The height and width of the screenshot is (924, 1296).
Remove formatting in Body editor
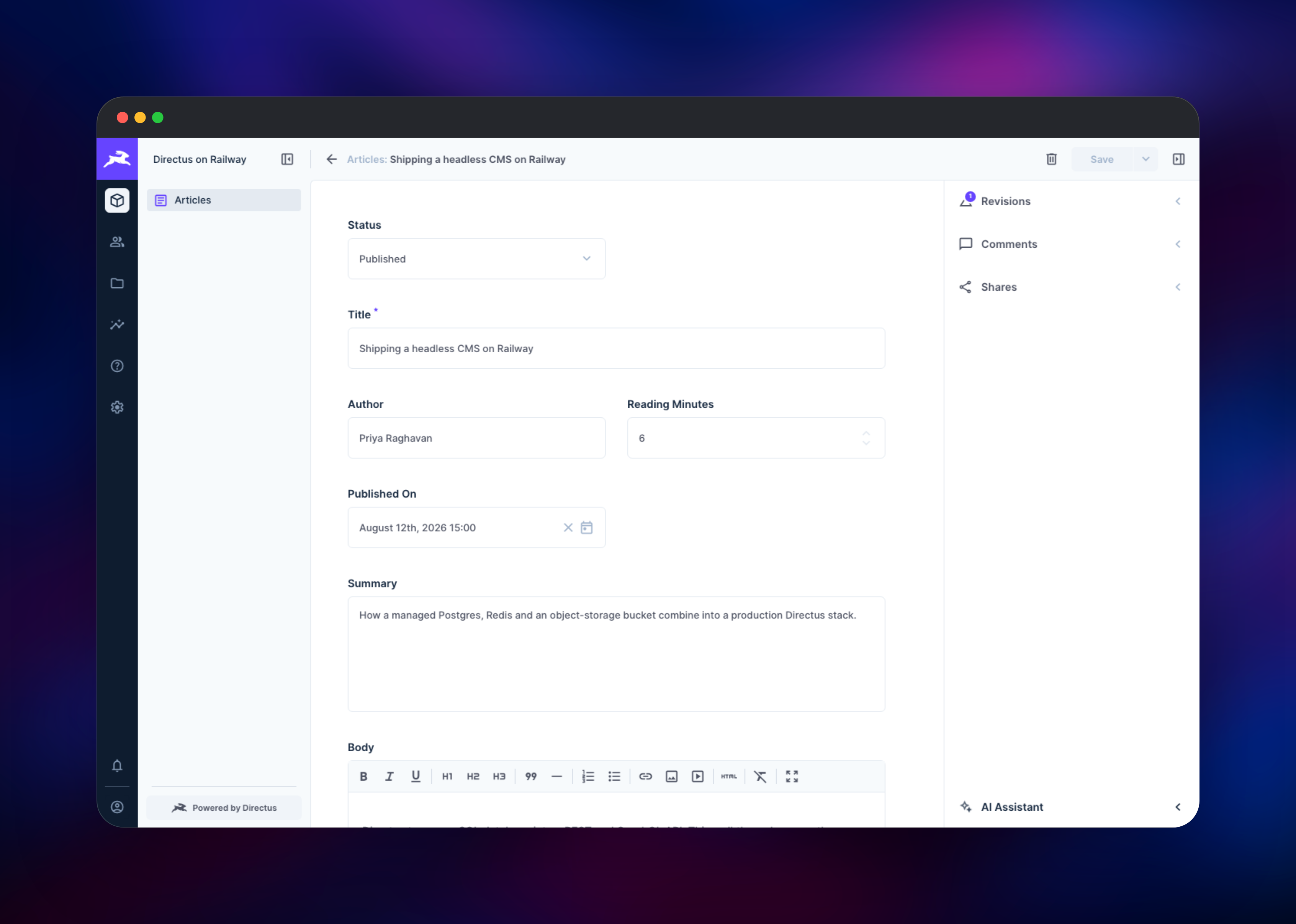761,777
